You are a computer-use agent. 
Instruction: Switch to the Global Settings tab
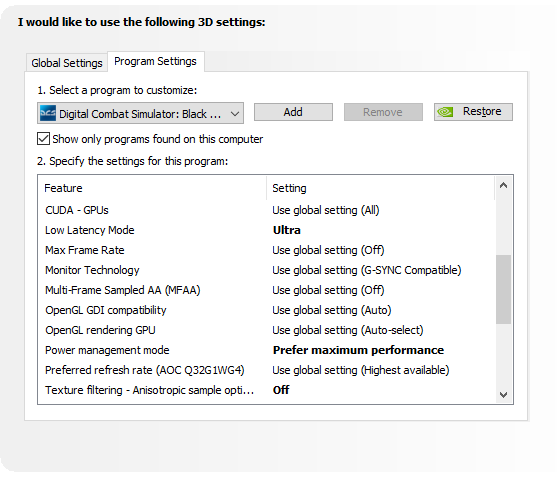(x=67, y=63)
